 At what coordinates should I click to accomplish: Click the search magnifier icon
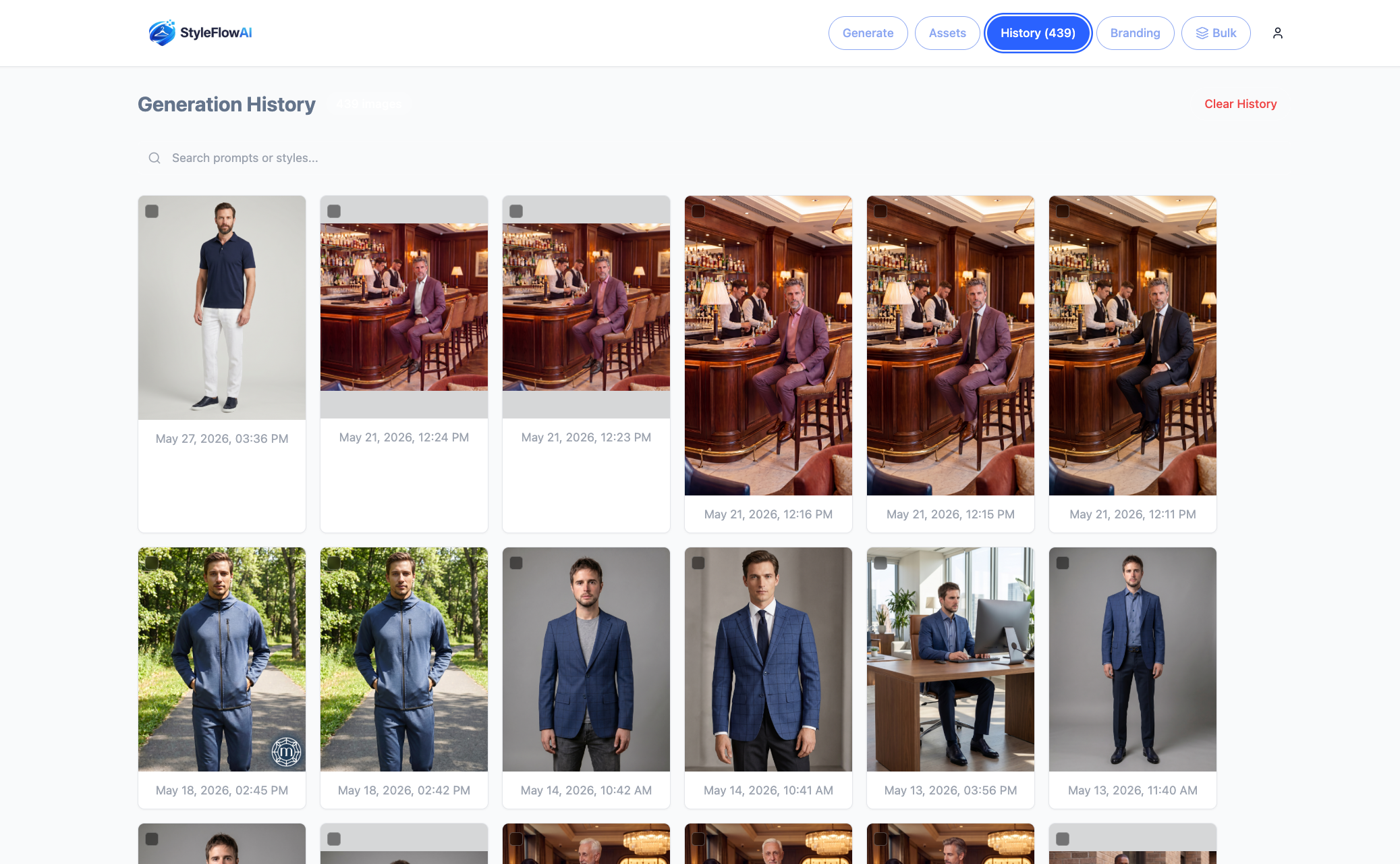pos(155,158)
